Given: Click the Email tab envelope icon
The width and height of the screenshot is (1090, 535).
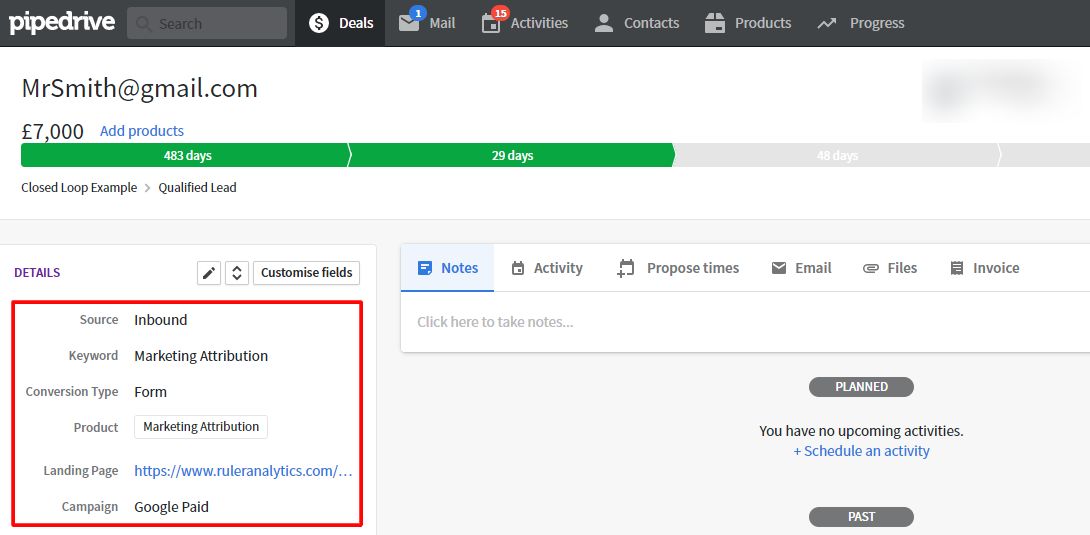Looking at the screenshot, I should pyautogui.click(x=779, y=268).
